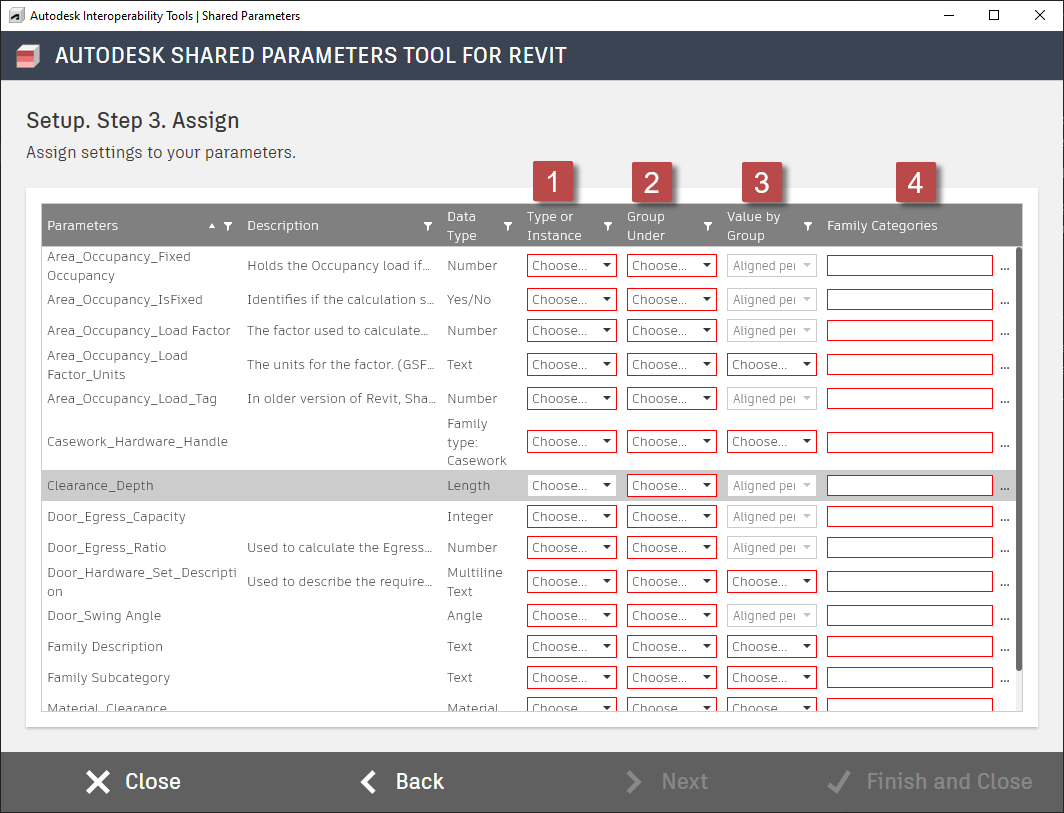
Task: Click Family Categories field for Door_Egress_Ratio
Action: (x=909, y=548)
